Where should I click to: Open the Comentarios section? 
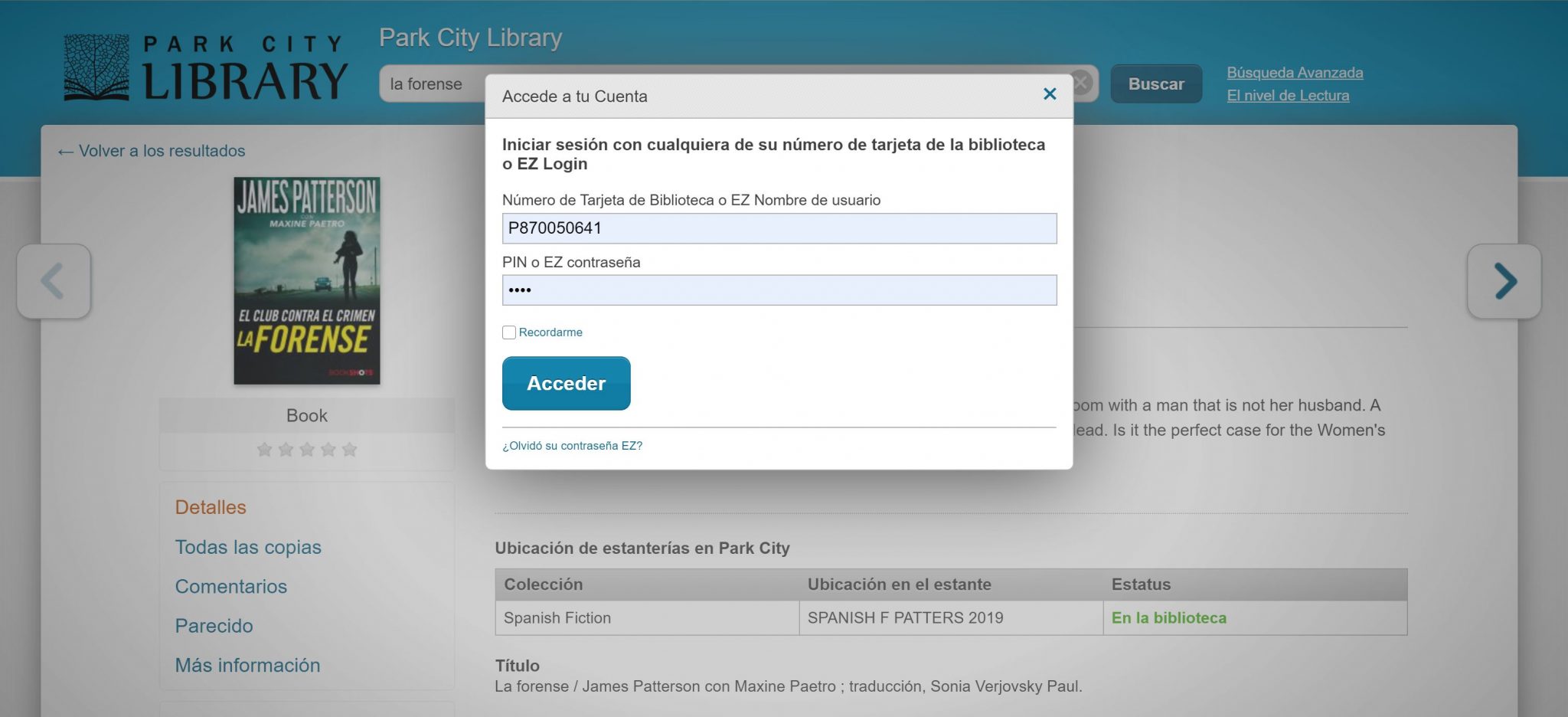pyautogui.click(x=231, y=587)
